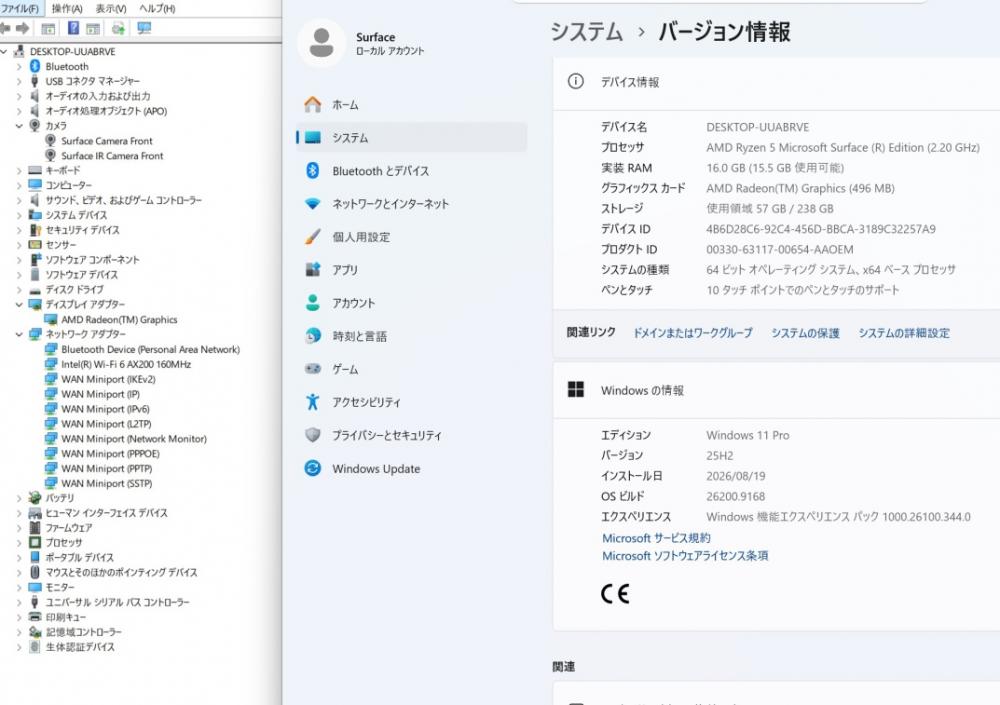Image resolution: width=1000 pixels, height=705 pixels.
Task: Open Windows Update settings page
Action: click(x=411, y=469)
